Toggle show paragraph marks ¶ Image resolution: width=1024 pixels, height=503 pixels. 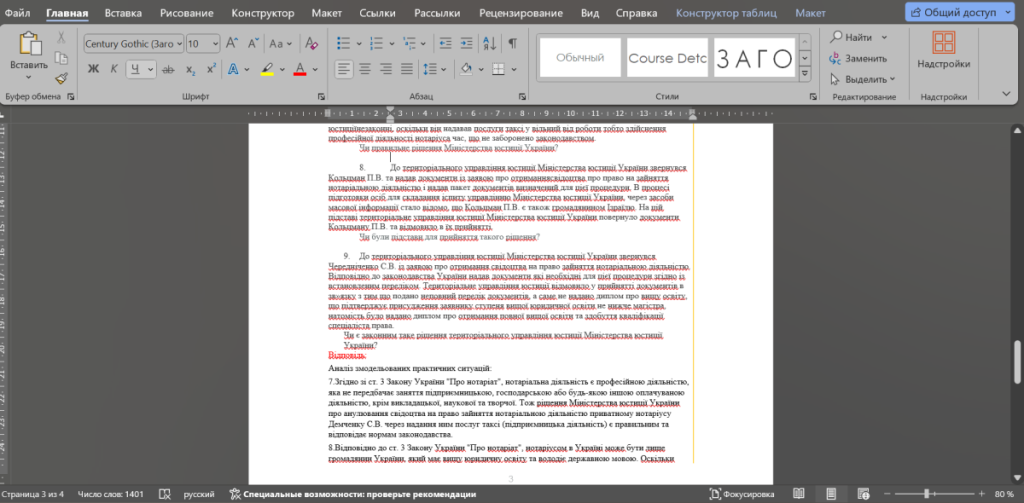tap(513, 44)
